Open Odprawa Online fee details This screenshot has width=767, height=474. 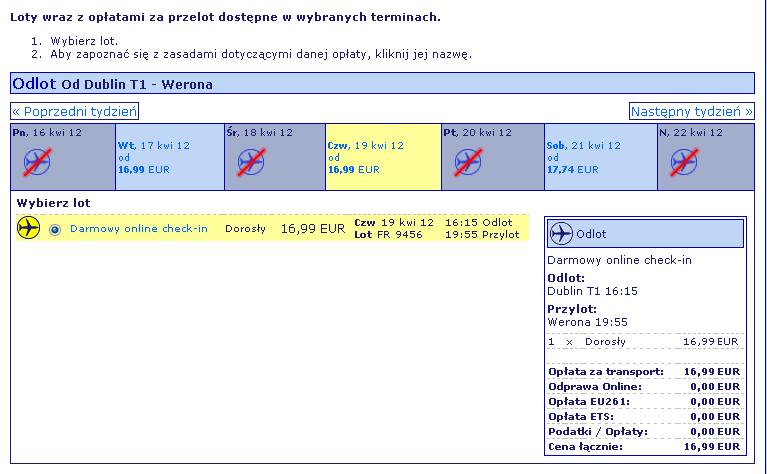pos(595,387)
